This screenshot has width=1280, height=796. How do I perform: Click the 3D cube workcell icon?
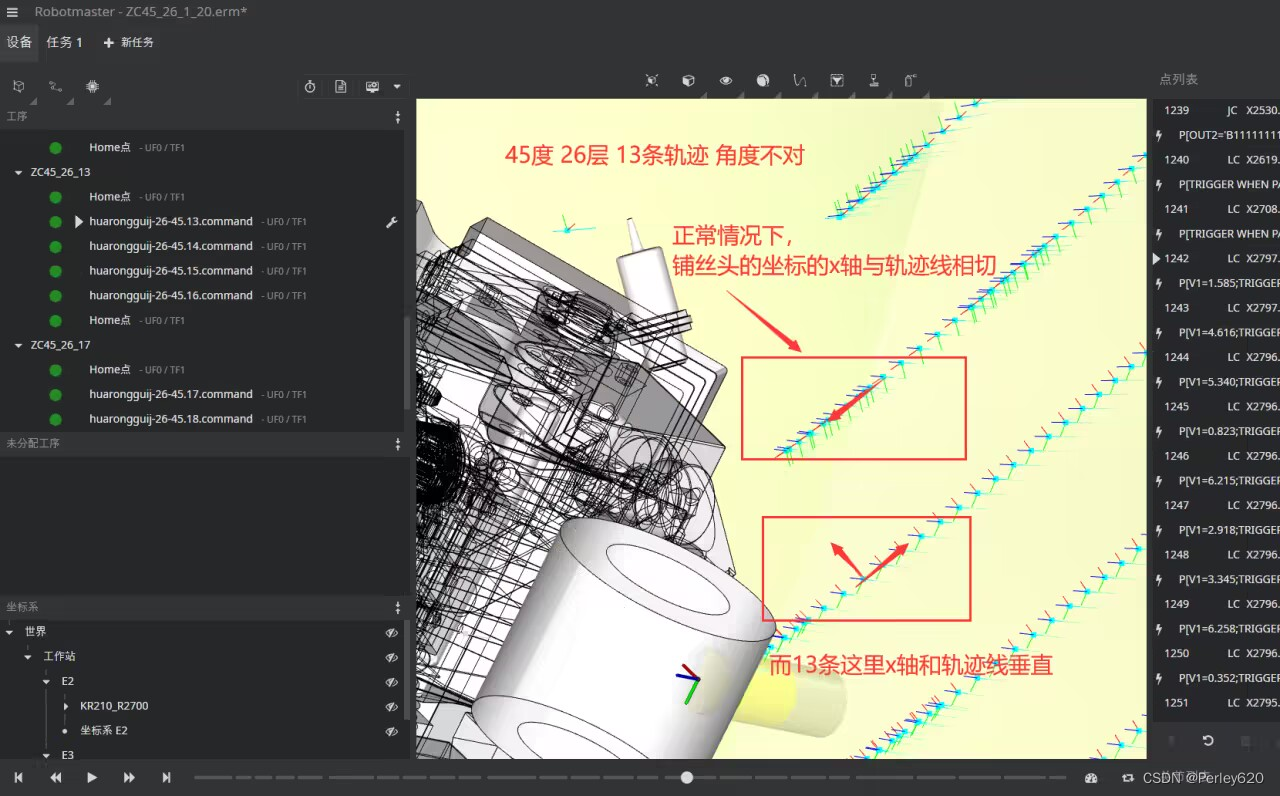click(x=18, y=87)
